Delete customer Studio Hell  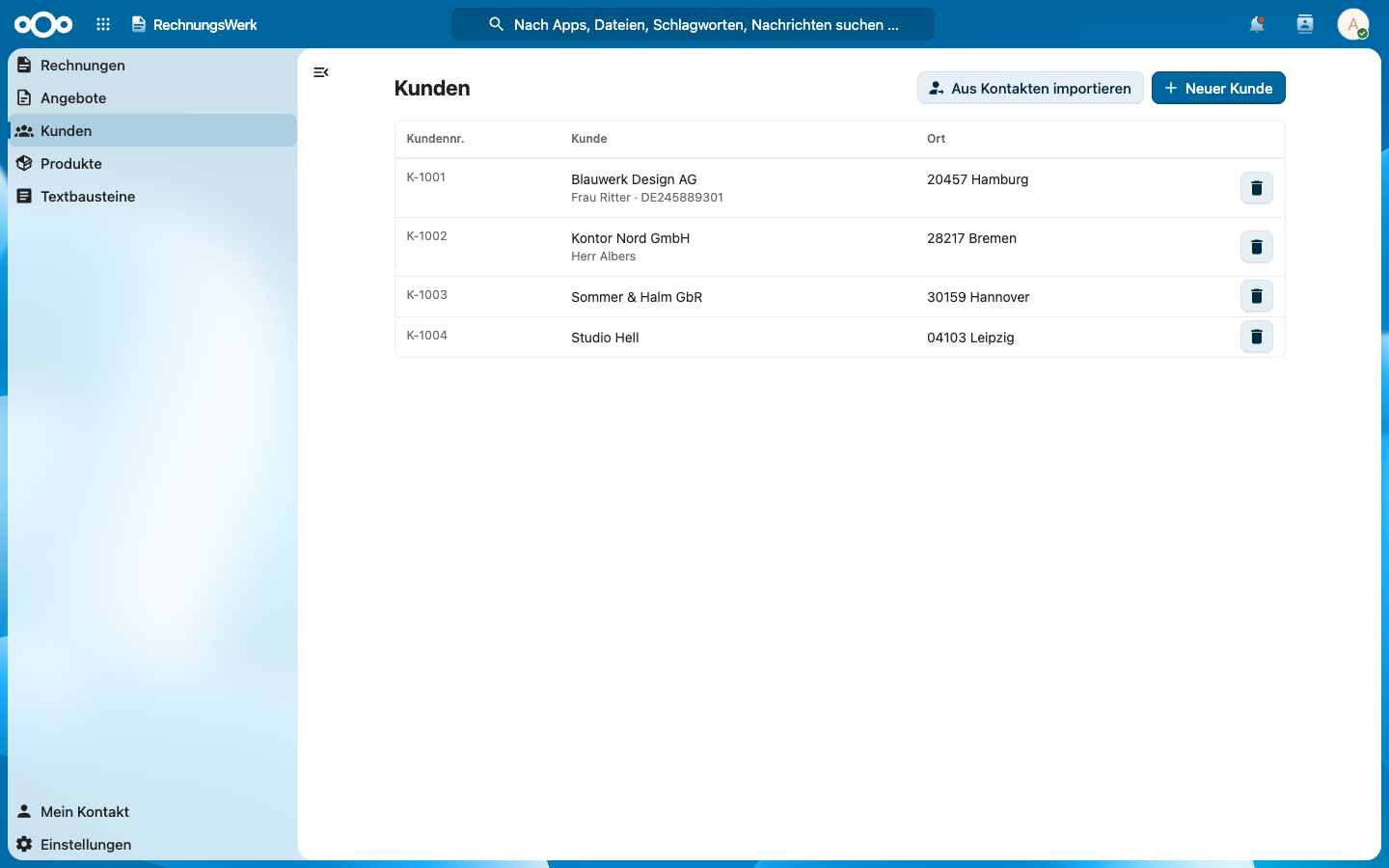pos(1257,337)
